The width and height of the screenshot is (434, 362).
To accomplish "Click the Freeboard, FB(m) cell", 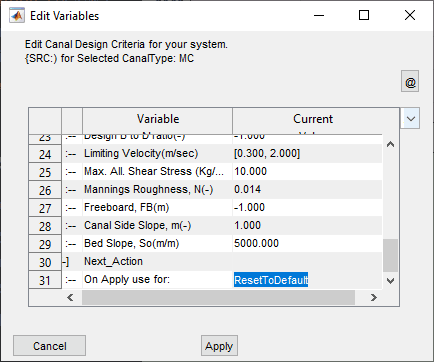I will click(x=157, y=207).
